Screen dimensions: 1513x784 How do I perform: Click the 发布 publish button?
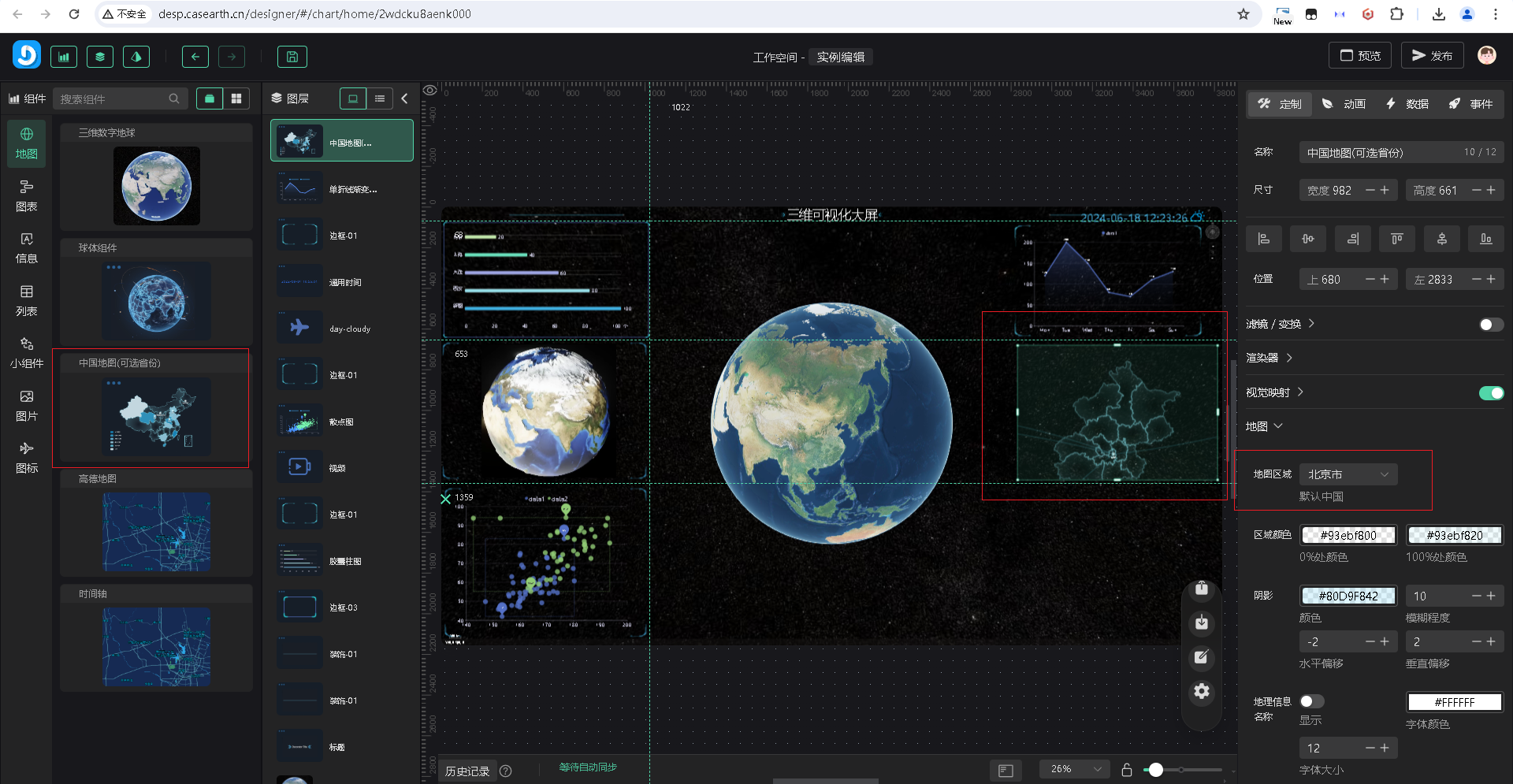(1432, 56)
